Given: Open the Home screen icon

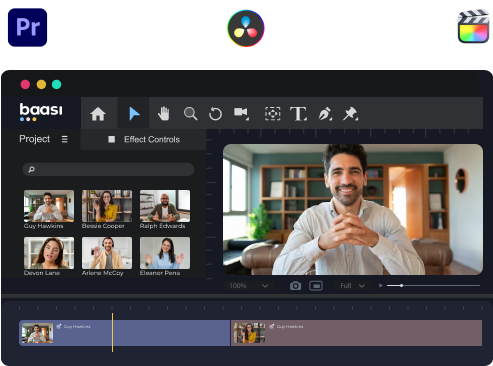Looking at the screenshot, I should pyautogui.click(x=98, y=114).
